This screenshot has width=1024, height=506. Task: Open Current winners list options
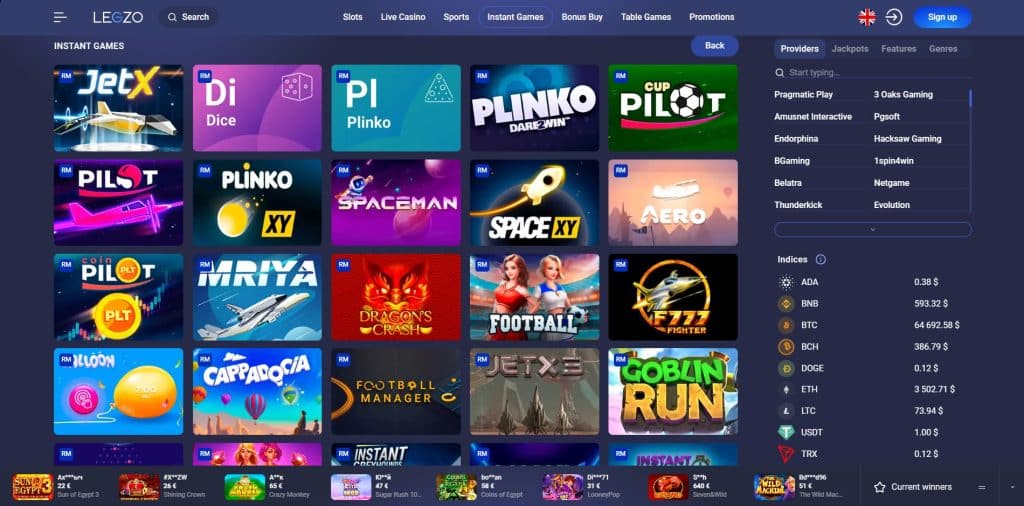[x=981, y=487]
